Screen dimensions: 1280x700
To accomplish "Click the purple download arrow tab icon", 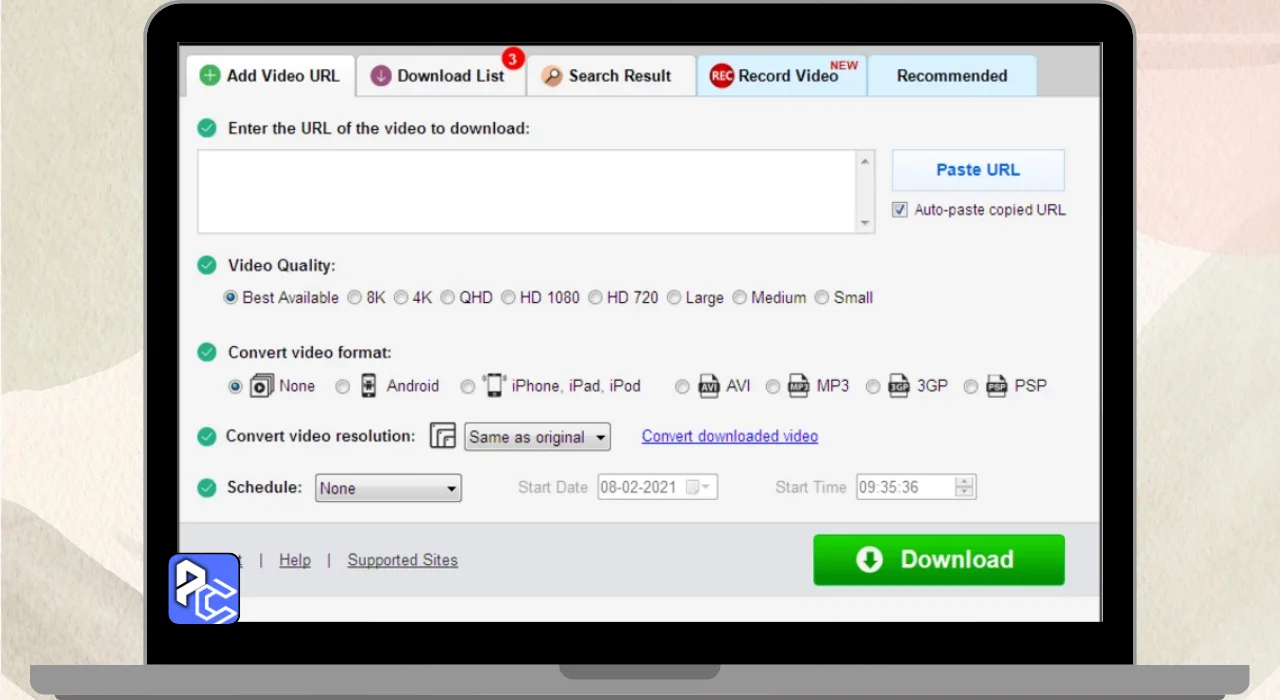I will [x=381, y=76].
